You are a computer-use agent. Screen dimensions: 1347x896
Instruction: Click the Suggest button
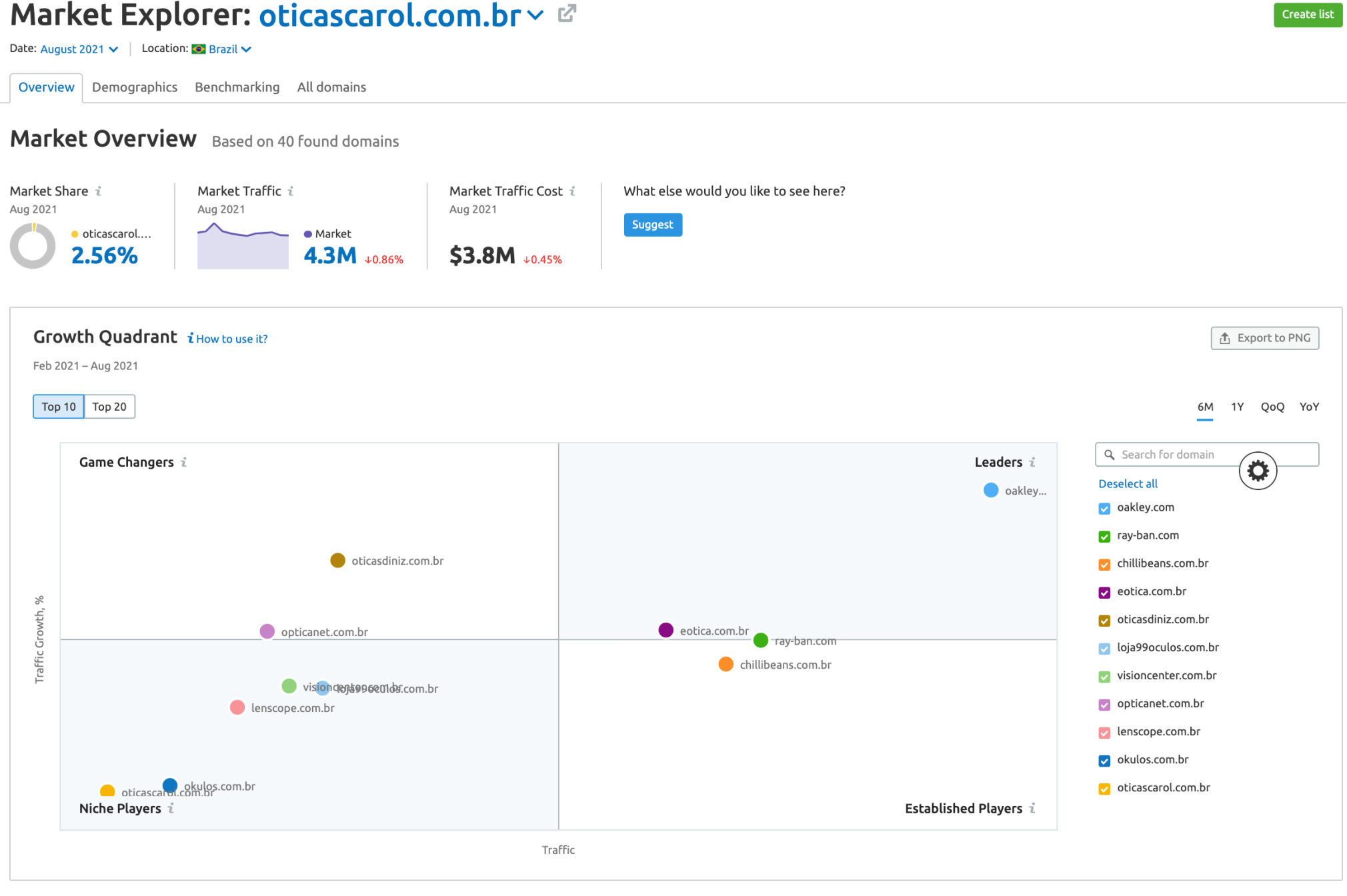pos(653,225)
